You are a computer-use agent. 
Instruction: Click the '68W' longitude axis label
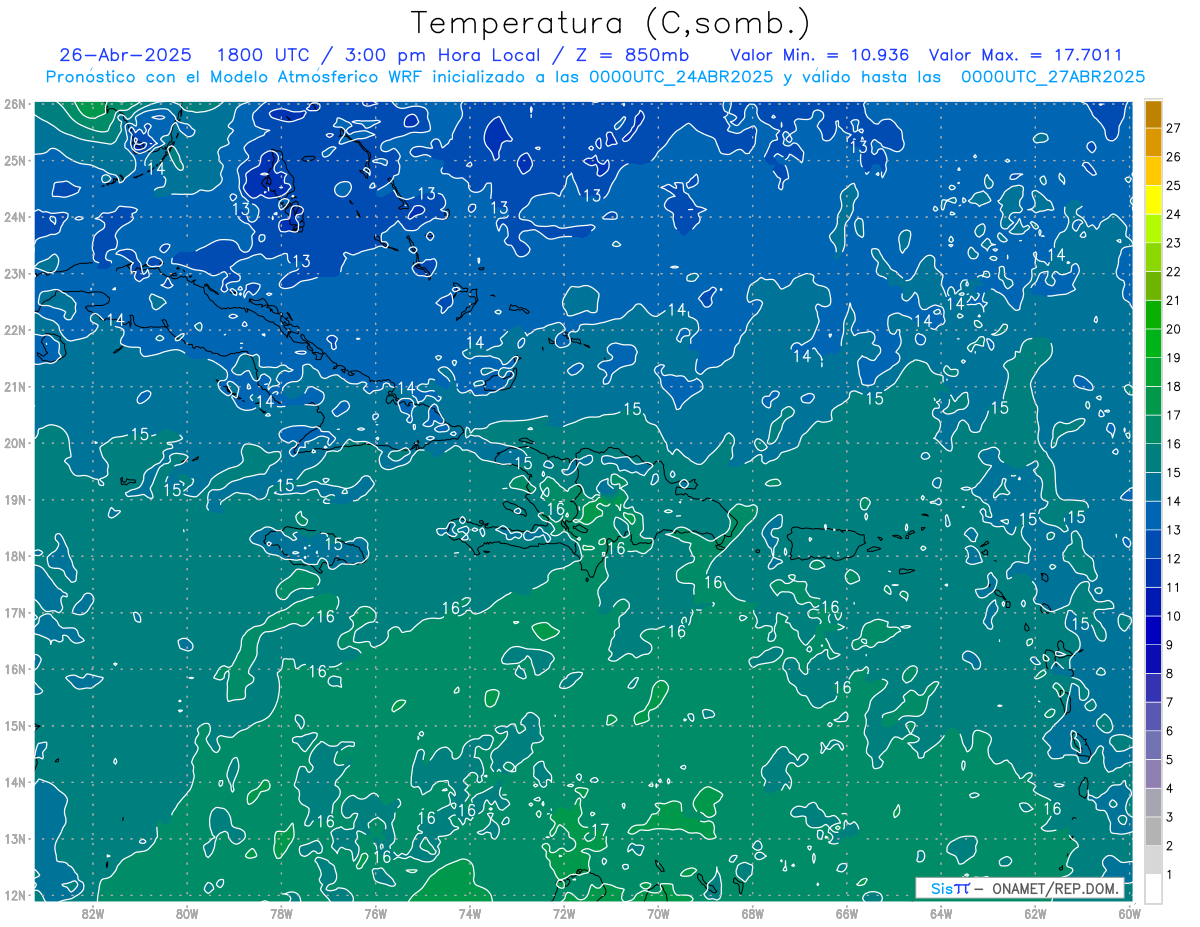[753, 913]
